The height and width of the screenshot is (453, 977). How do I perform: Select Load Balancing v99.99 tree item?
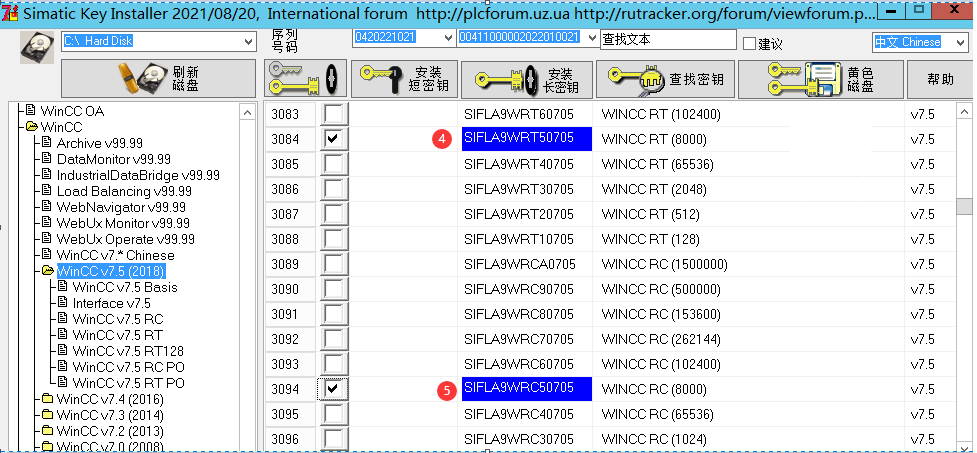point(124,191)
